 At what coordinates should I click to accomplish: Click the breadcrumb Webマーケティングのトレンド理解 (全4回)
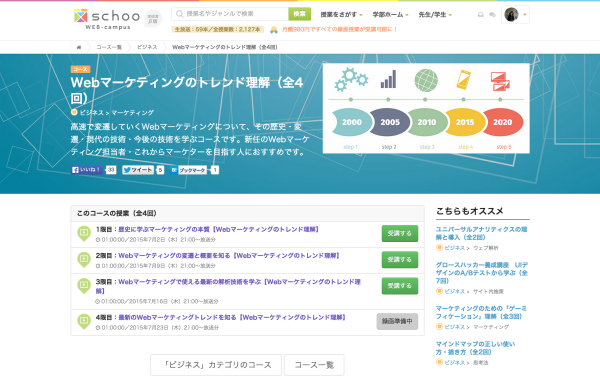click(x=225, y=47)
